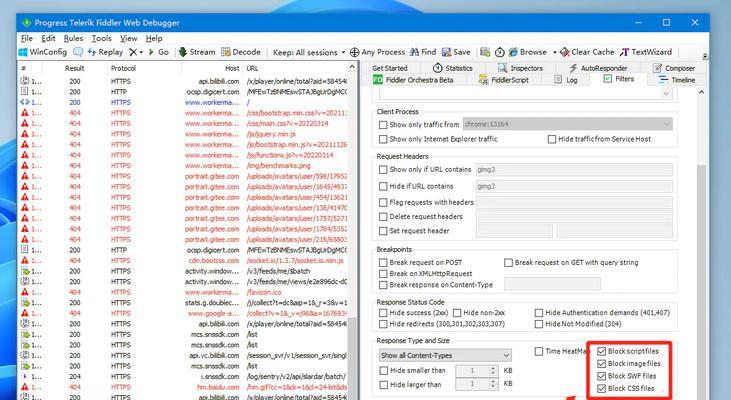731x400 pixels.
Task: Uncheck Block image files
Action: [601, 364]
